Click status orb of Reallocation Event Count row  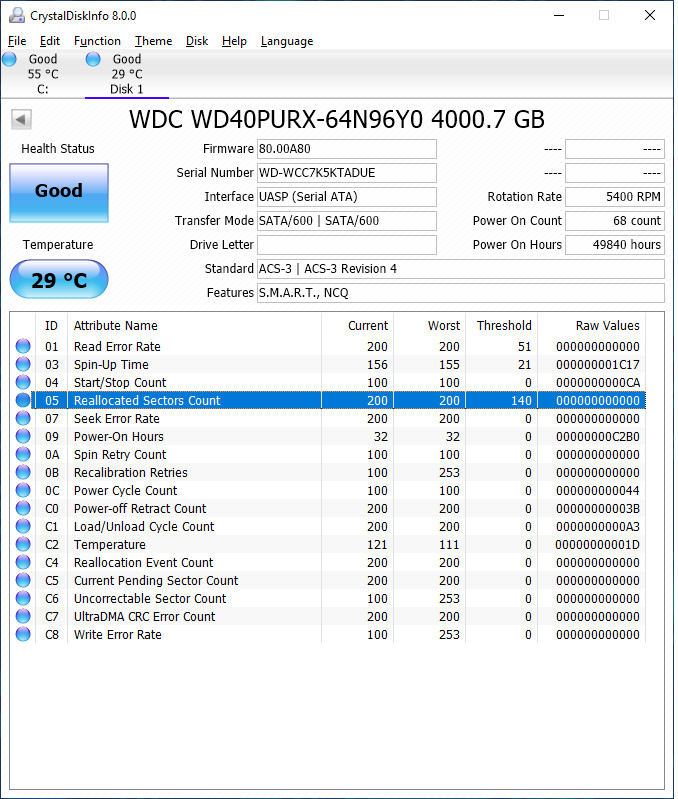(x=23, y=562)
